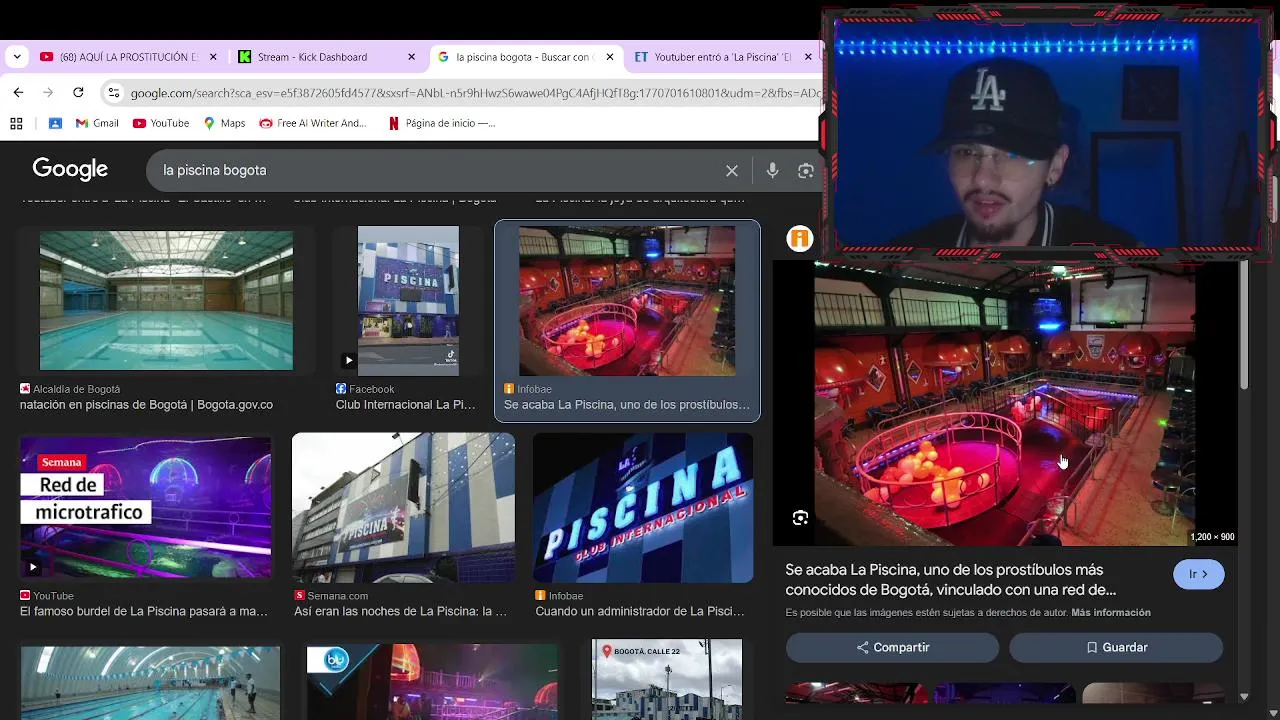Play the Facebook video via its play icon
This screenshot has width=1280, height=720.
[348, 360]
